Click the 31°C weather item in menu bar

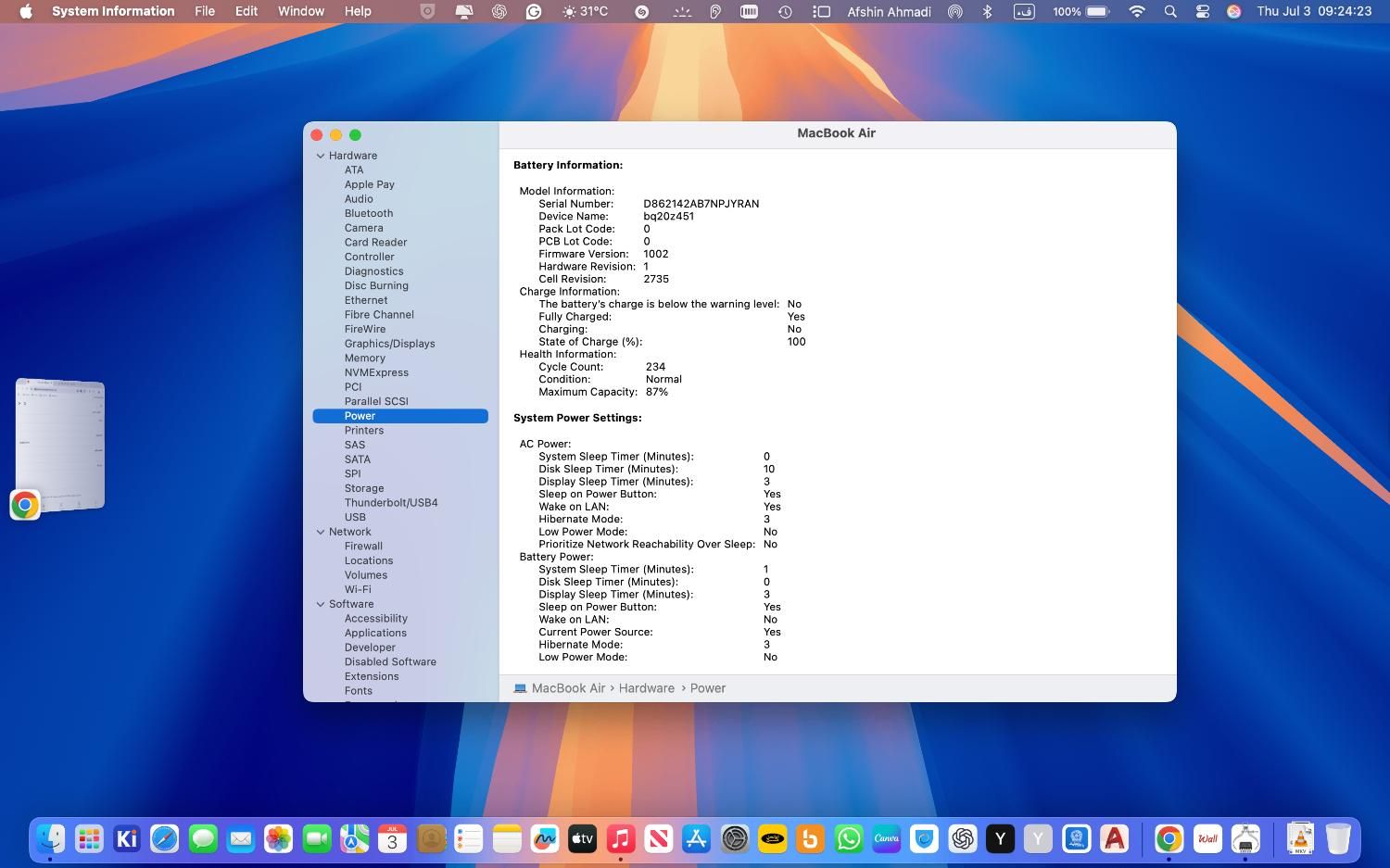(x=585, y=11)
